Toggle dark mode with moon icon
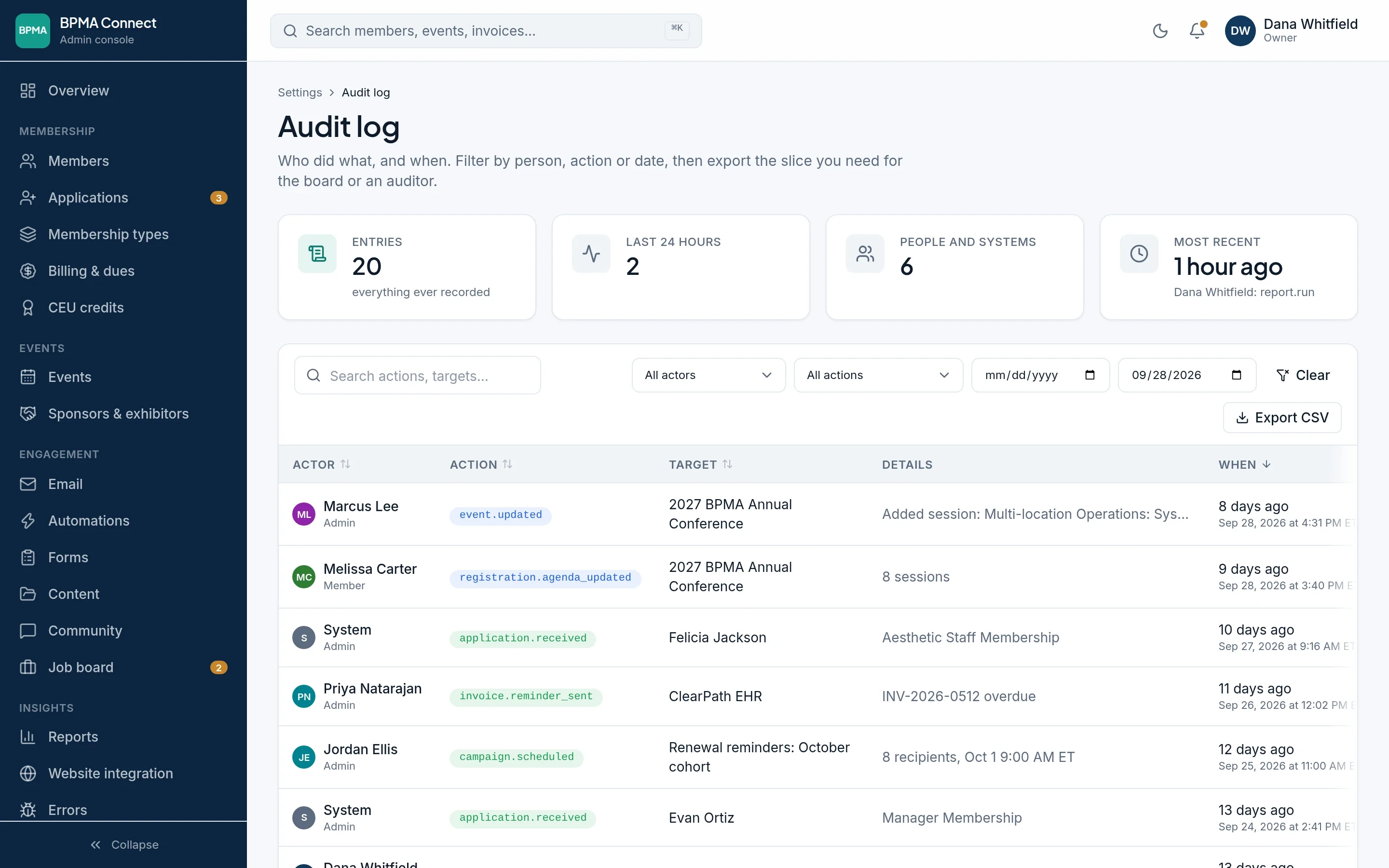Screen dimensions: 1389x868 [1160, 30]
